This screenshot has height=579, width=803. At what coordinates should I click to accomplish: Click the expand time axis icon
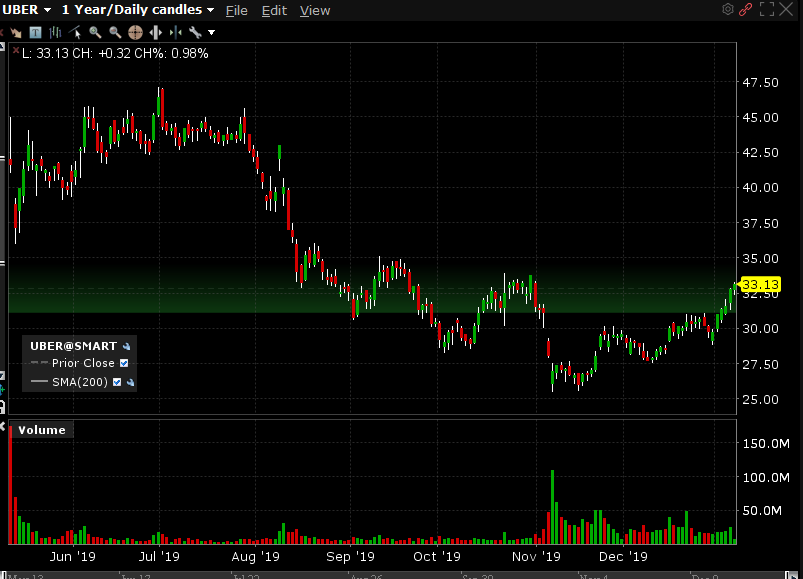point(155,33)
